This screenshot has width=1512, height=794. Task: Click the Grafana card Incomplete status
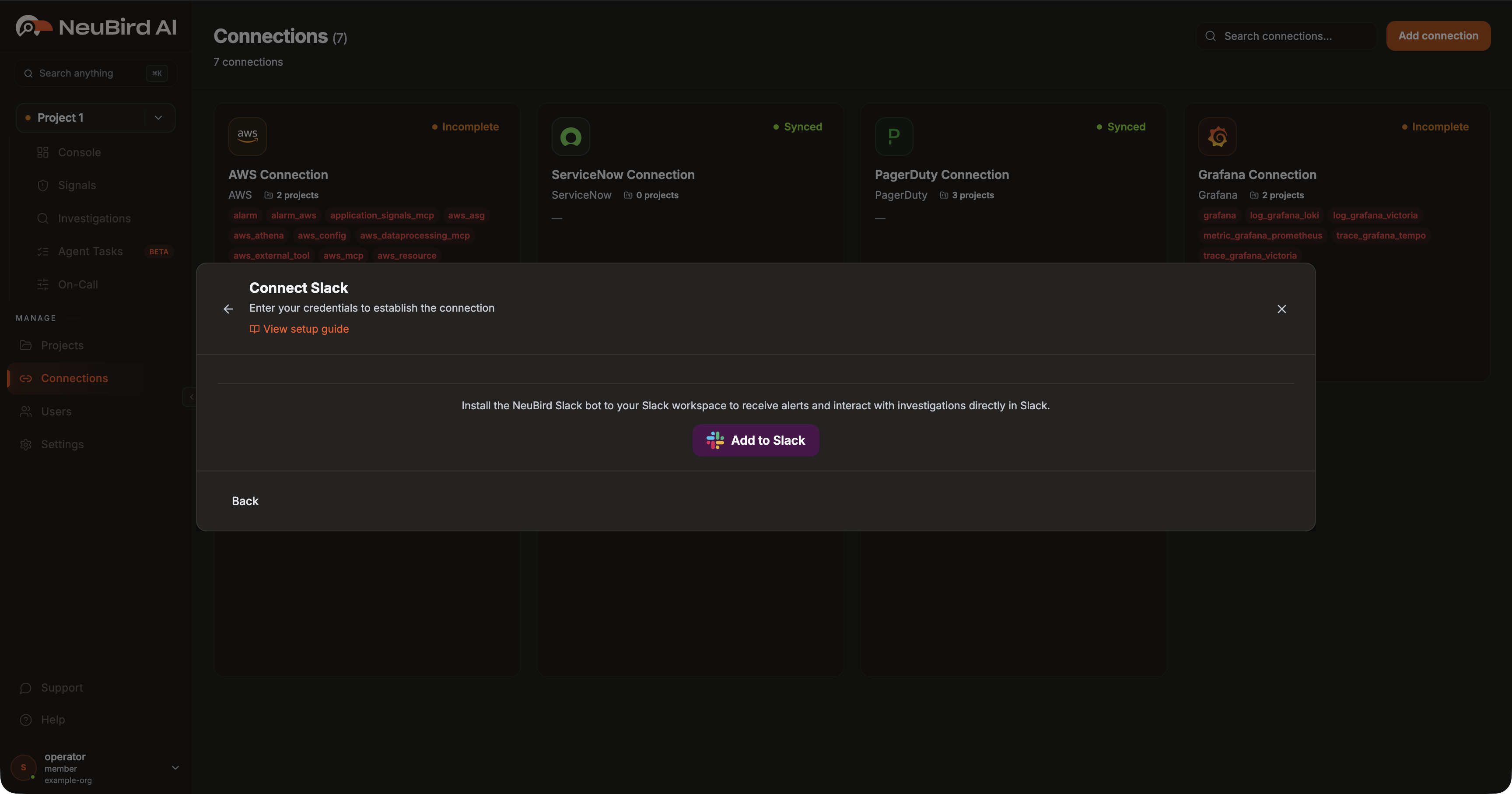pyautogui.click(x=1435, y=127)
